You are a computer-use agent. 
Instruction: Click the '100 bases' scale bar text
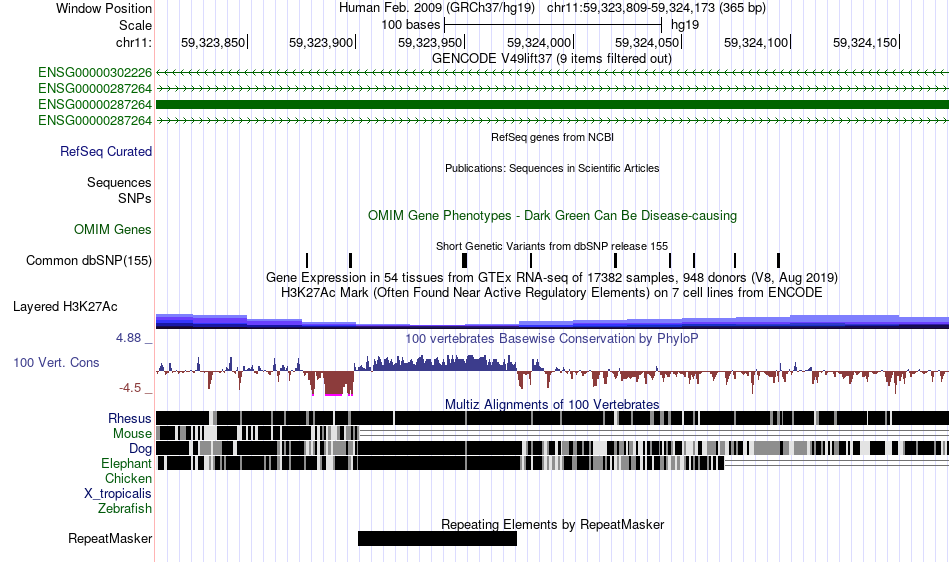click(x=411, y=25)
